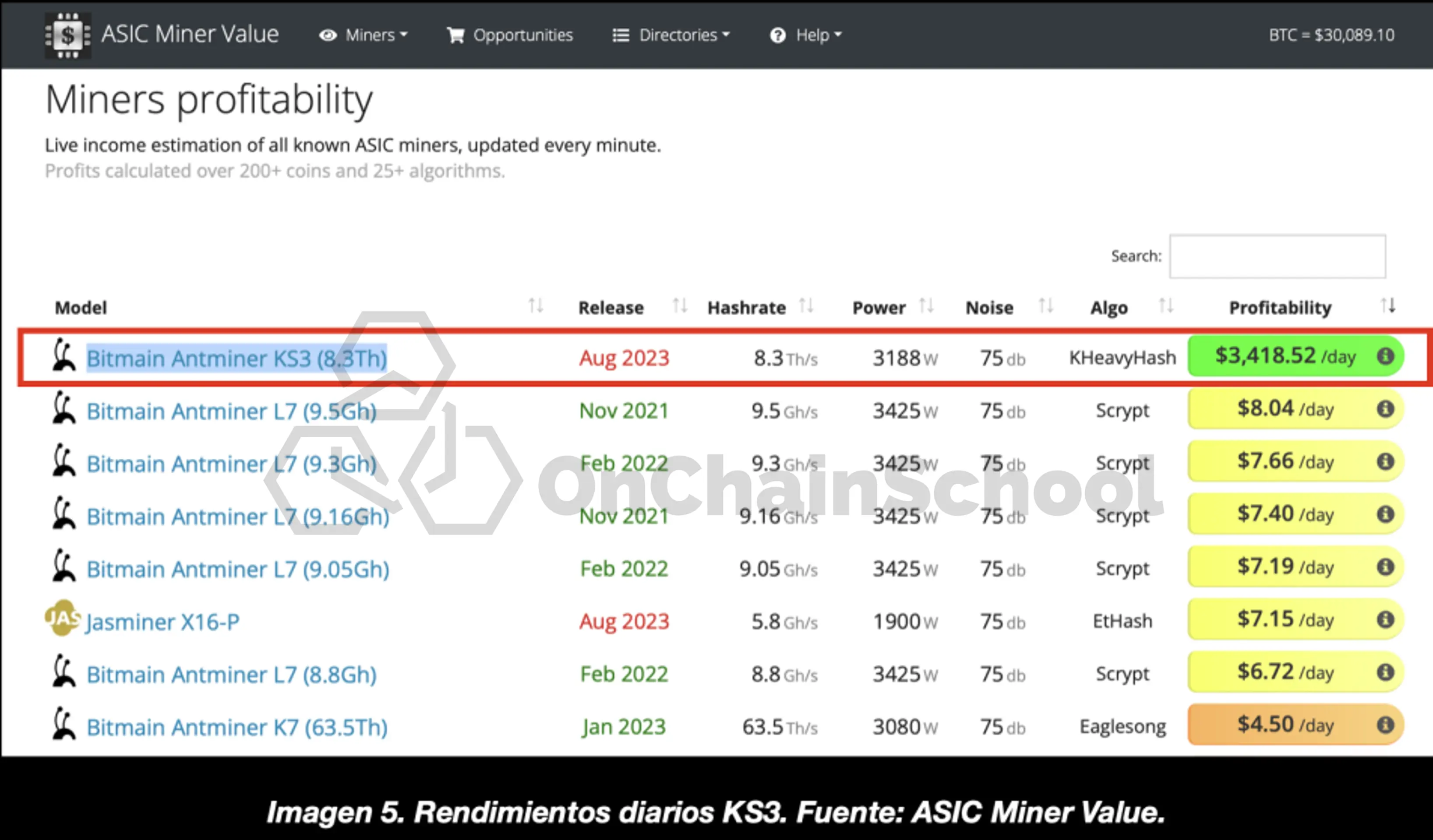Screen dimensions: 1433x840
Task: Click the Profitability column header
Action: click(x=1281, y=307)
